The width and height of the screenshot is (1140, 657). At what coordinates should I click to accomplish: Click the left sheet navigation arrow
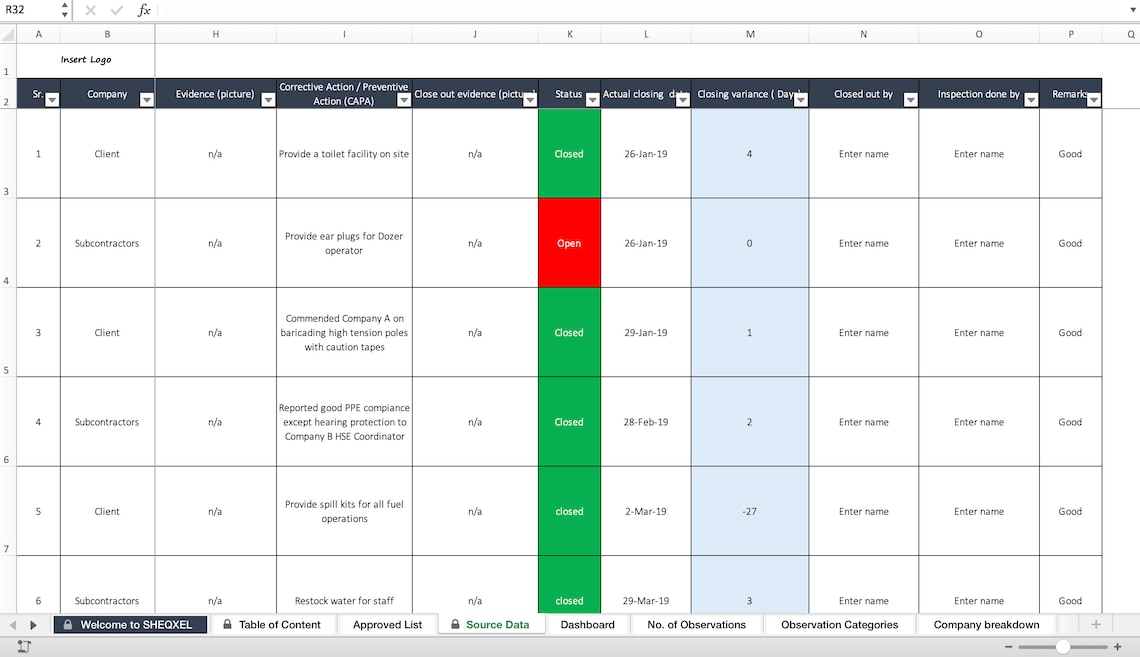click(x=14, y=624)
